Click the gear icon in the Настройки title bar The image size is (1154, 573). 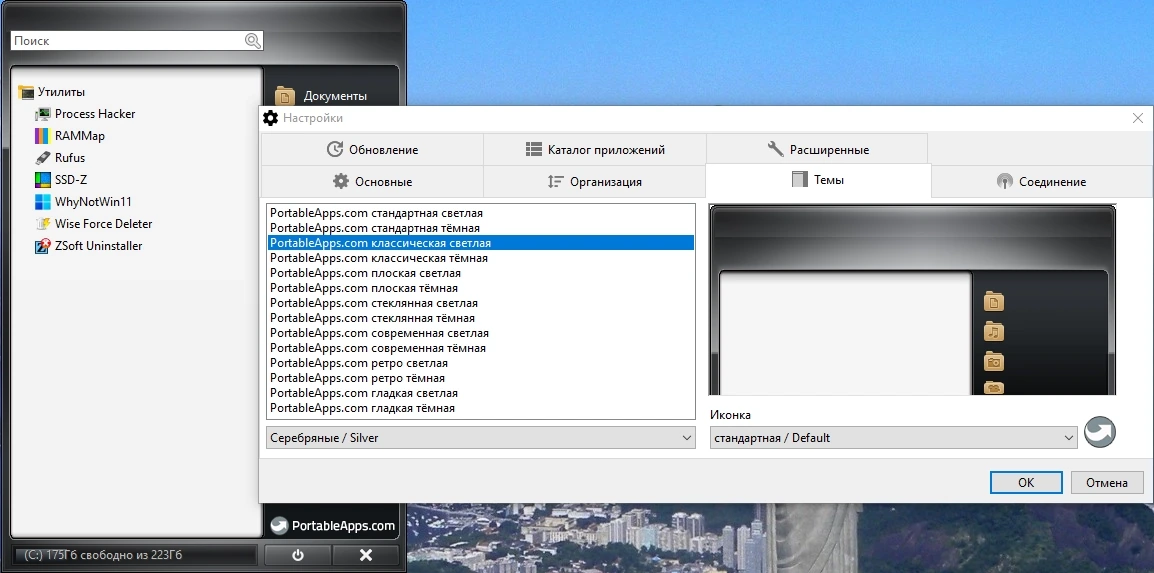coord(271,118)
